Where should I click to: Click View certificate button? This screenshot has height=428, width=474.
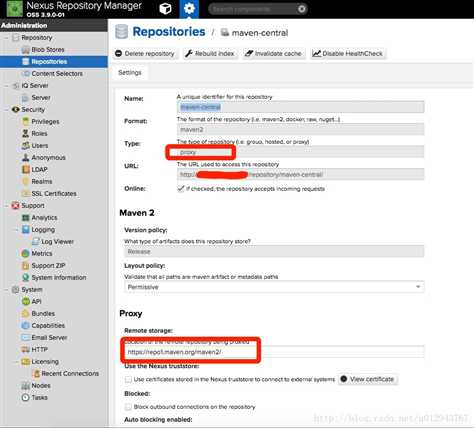[x=368, y=379]
